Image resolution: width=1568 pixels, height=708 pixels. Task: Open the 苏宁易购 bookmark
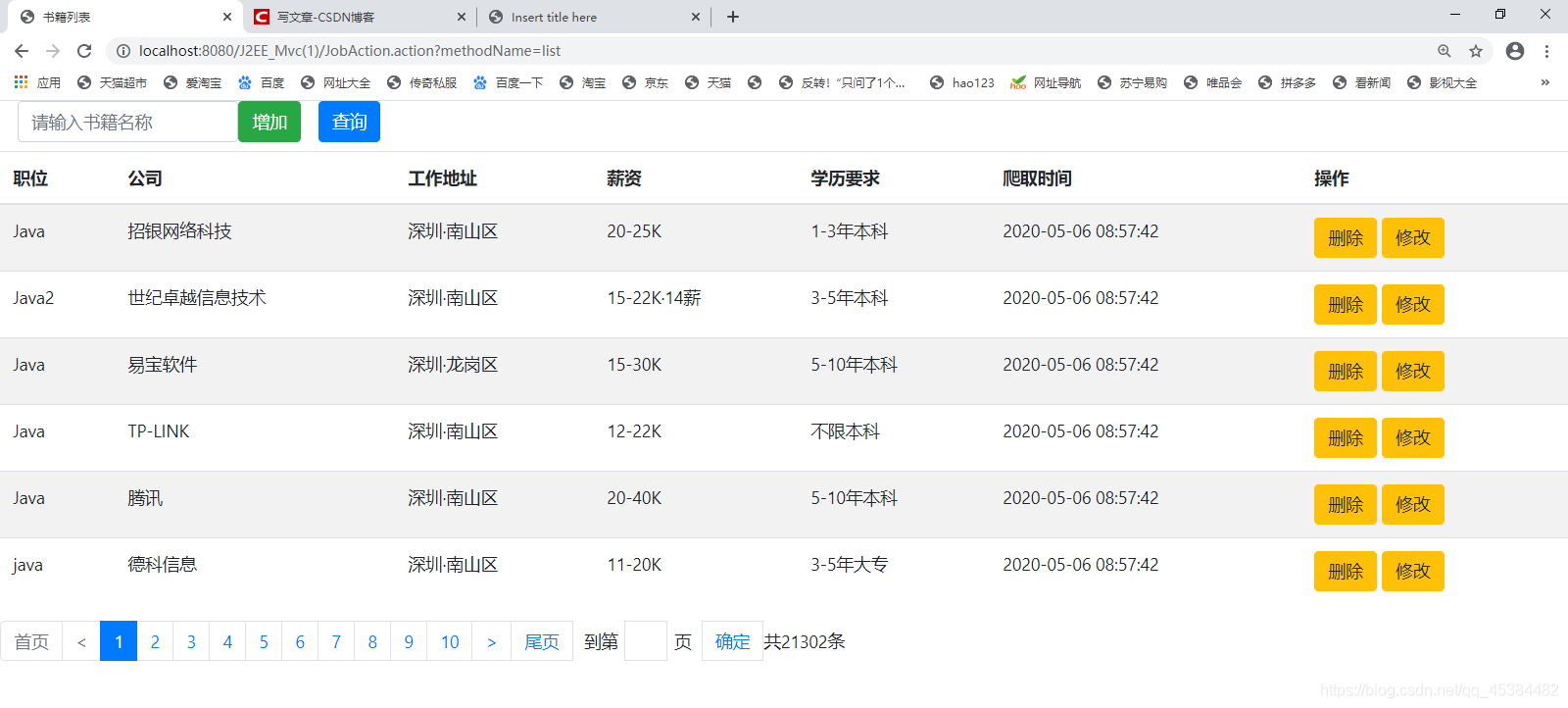[1132, 82]
